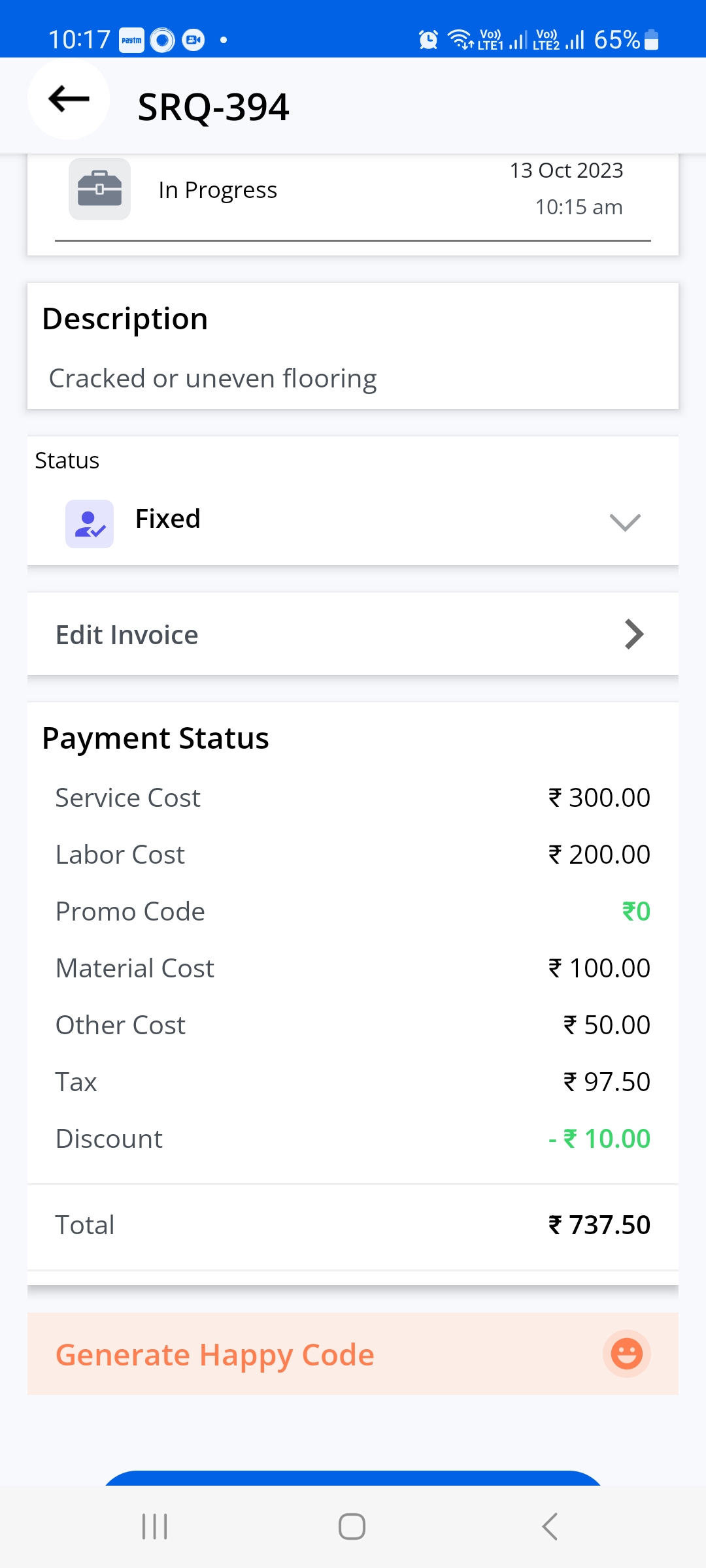Tap the Wi-Fi signal icon
The image size is (706, 1568).
(x=460, y=39)
